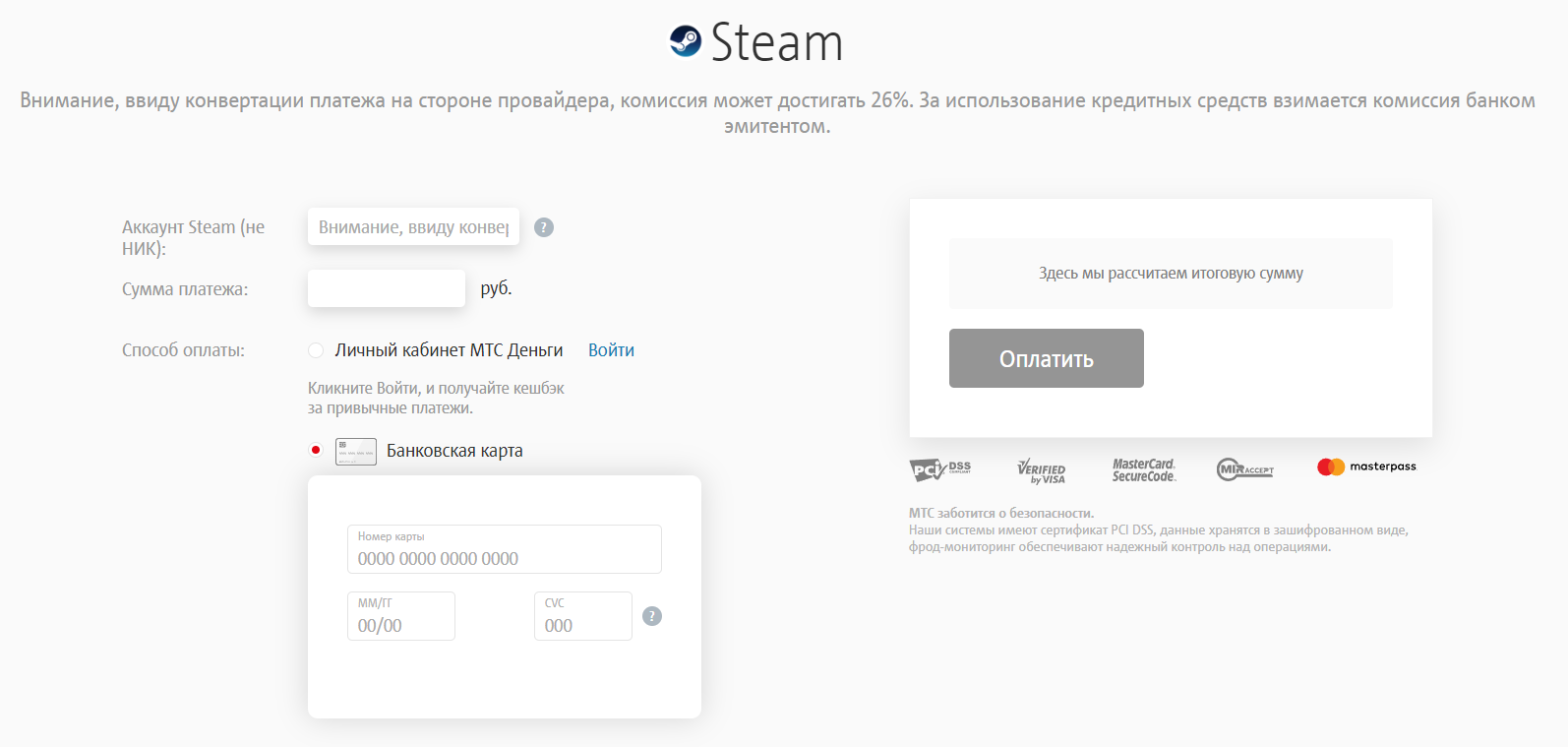
Task: Focus the CVC code field
Action: click(x=583, y=616)
